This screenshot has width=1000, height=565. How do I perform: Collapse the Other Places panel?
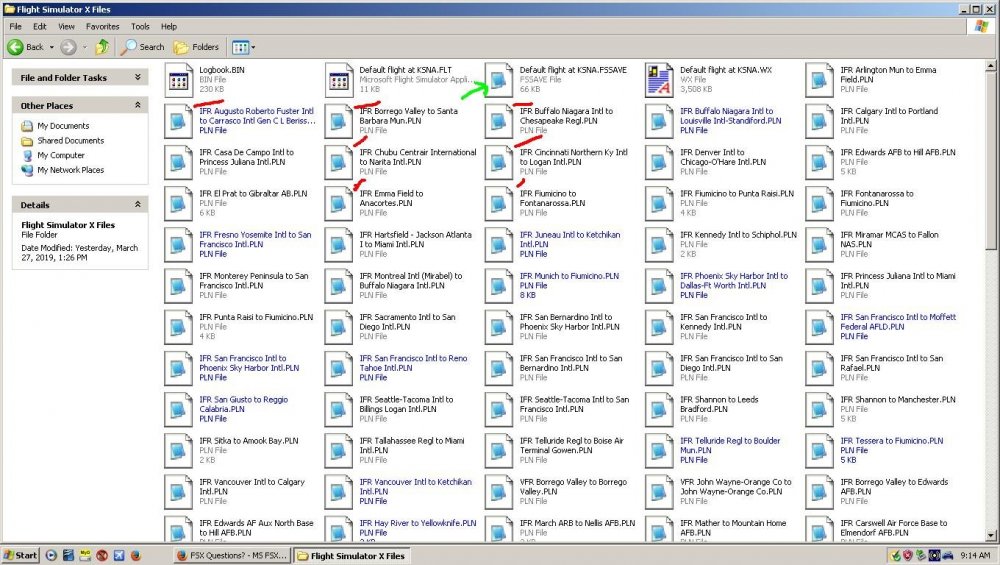click(x=138, y=105)
